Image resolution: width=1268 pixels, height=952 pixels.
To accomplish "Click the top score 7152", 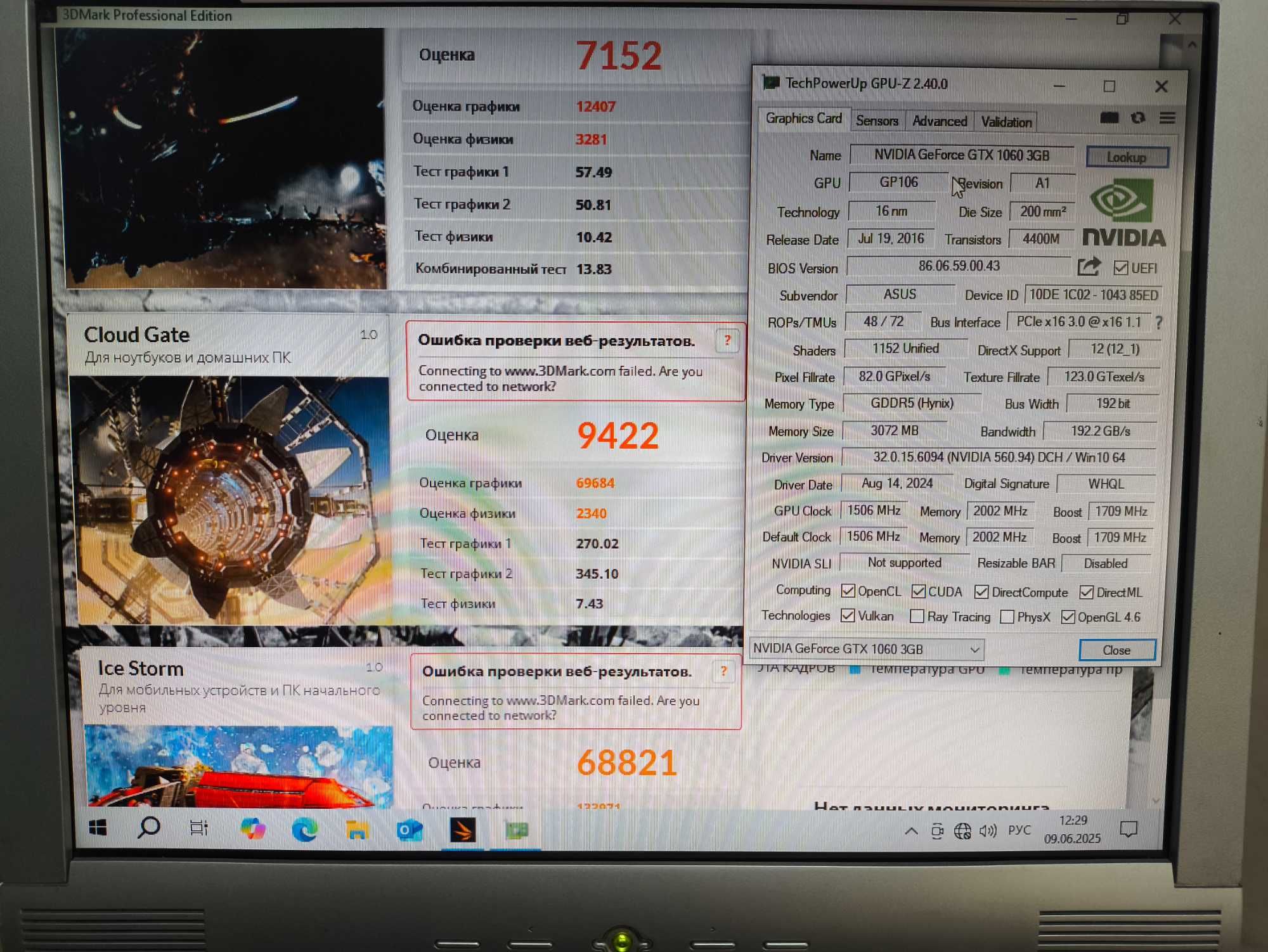I will pos(619,56).
